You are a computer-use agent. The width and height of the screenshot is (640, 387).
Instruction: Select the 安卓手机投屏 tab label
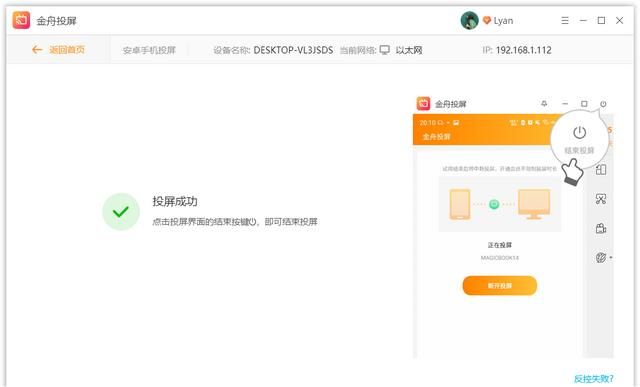click(x=149, y=50)
